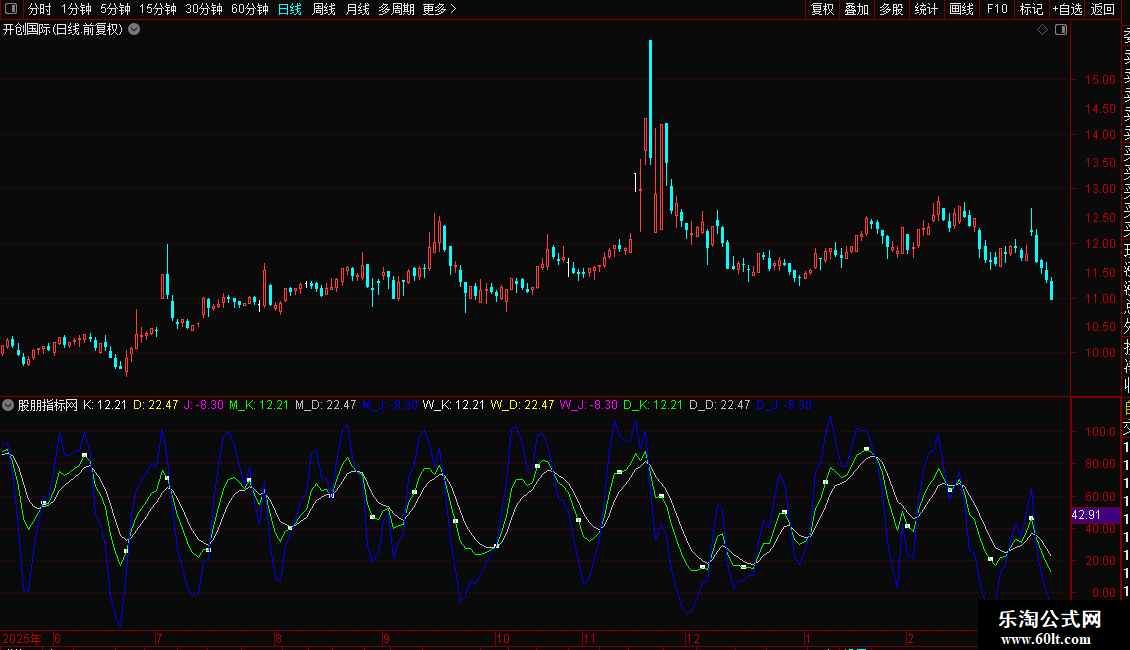
Task: Click the 开创国际(日线.前复权) chart title
Action: 63,30
